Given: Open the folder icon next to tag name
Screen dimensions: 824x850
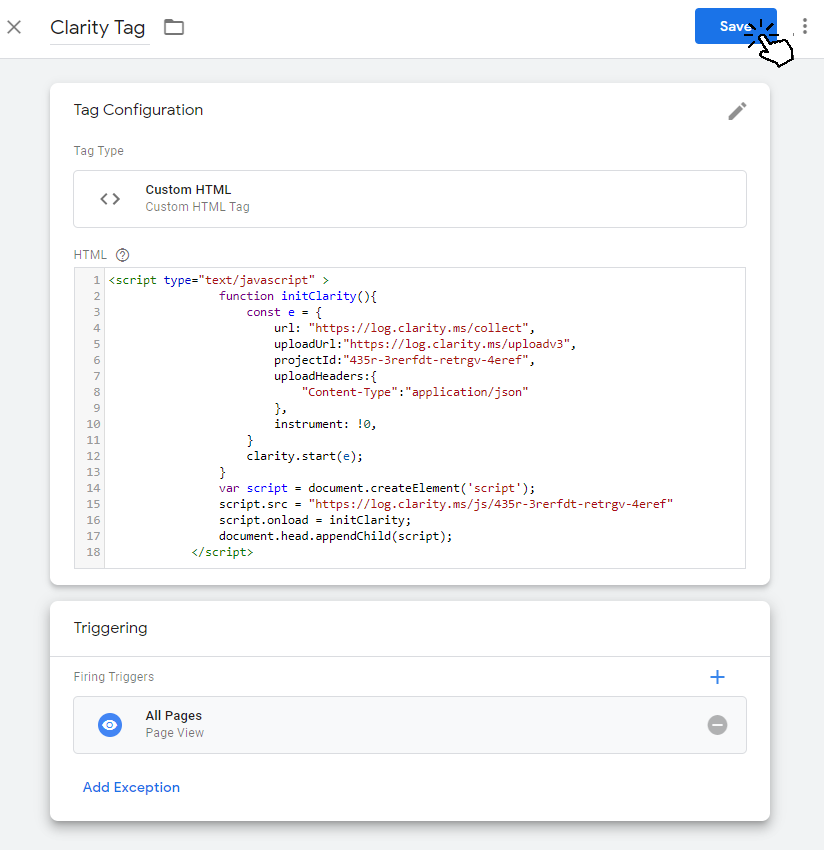Looking at the screenshot, I should click(x=174, y=27).
